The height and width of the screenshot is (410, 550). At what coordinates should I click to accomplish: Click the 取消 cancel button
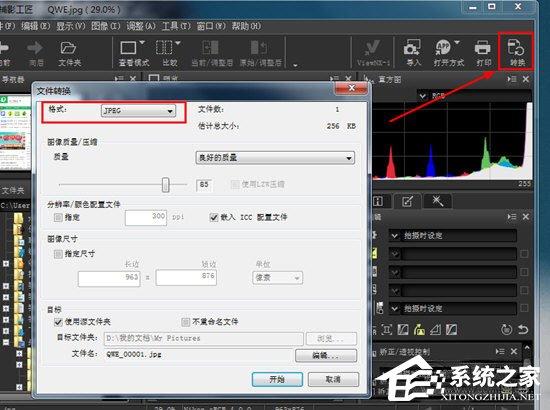pos(333,379)
